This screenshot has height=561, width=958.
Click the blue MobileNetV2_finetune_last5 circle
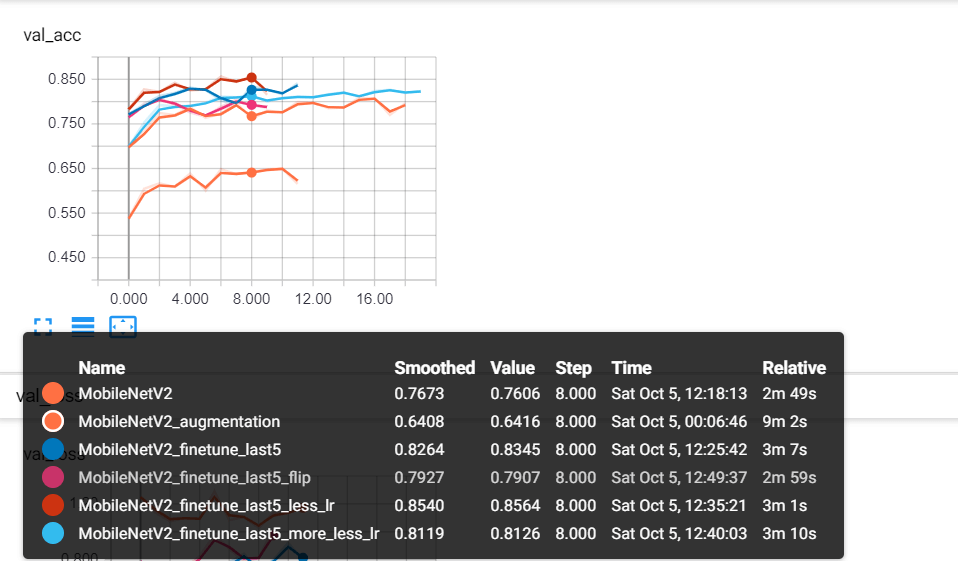53,449
